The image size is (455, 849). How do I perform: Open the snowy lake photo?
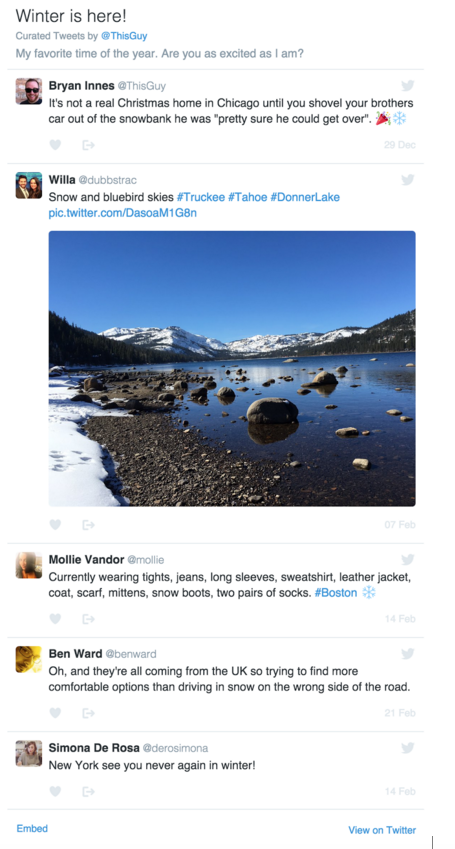(232, 369)
